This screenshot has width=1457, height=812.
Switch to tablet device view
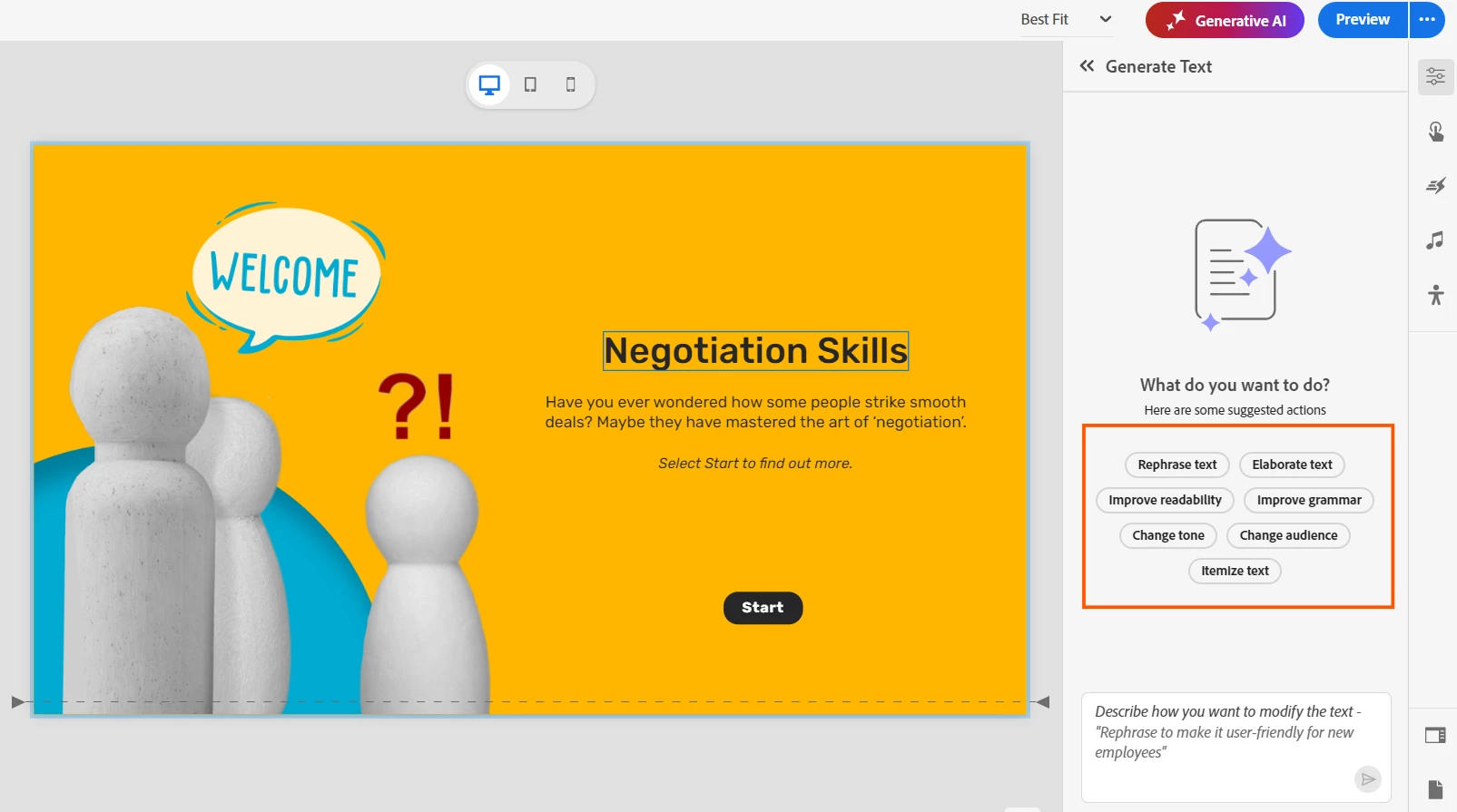(530, 85)
